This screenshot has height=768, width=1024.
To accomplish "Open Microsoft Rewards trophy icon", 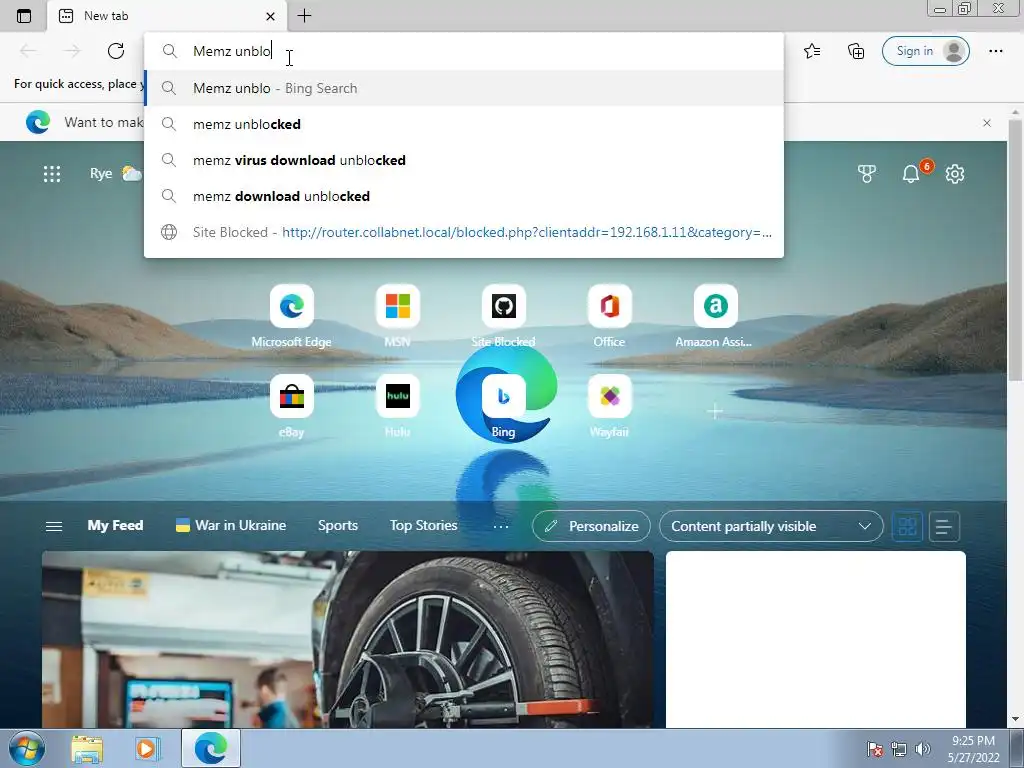I will click(x=867, y=174).
